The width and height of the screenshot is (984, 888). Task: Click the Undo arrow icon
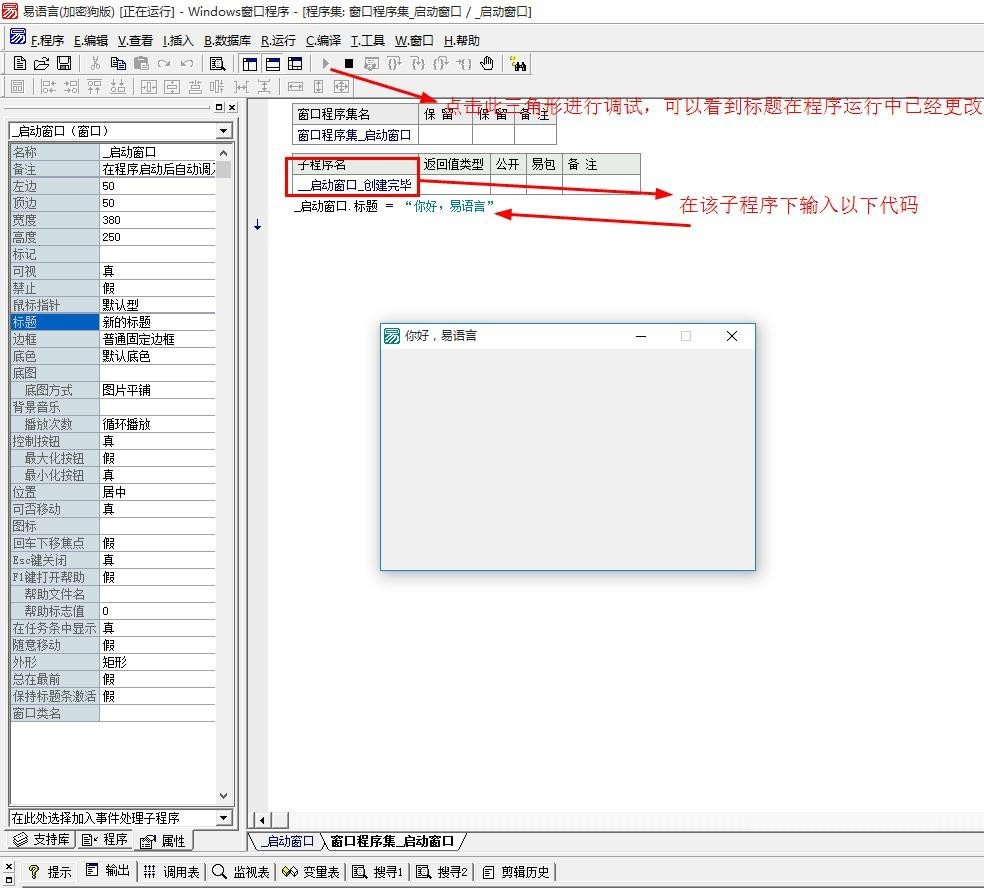tap(186, 63)
